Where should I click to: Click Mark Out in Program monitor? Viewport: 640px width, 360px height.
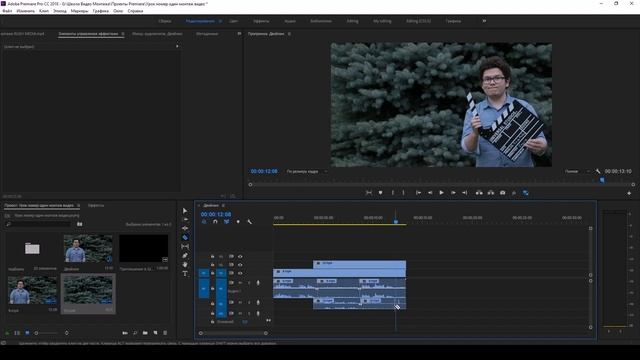tap(403, 193)
